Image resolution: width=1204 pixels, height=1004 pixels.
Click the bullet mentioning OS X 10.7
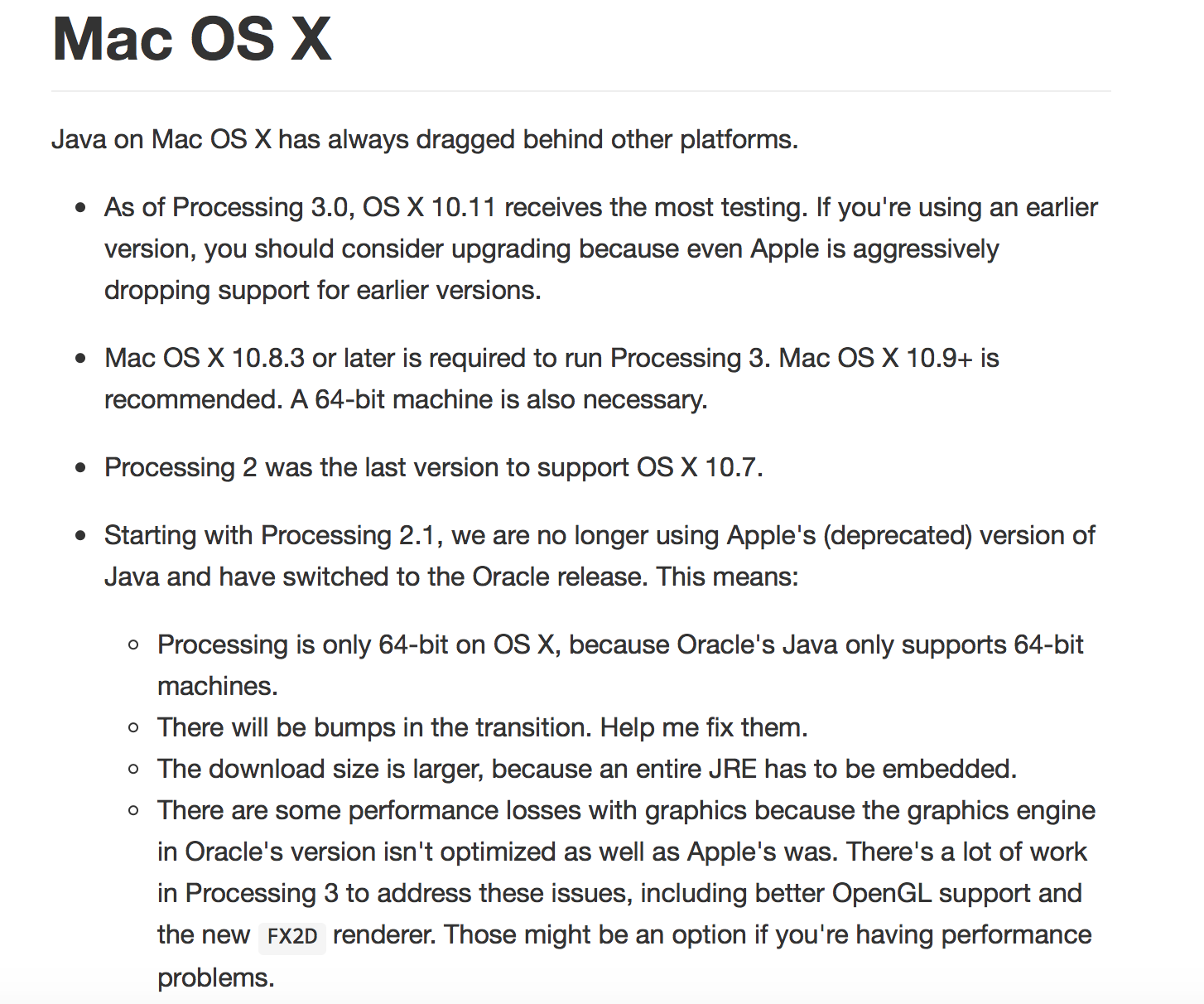point(433,467)
